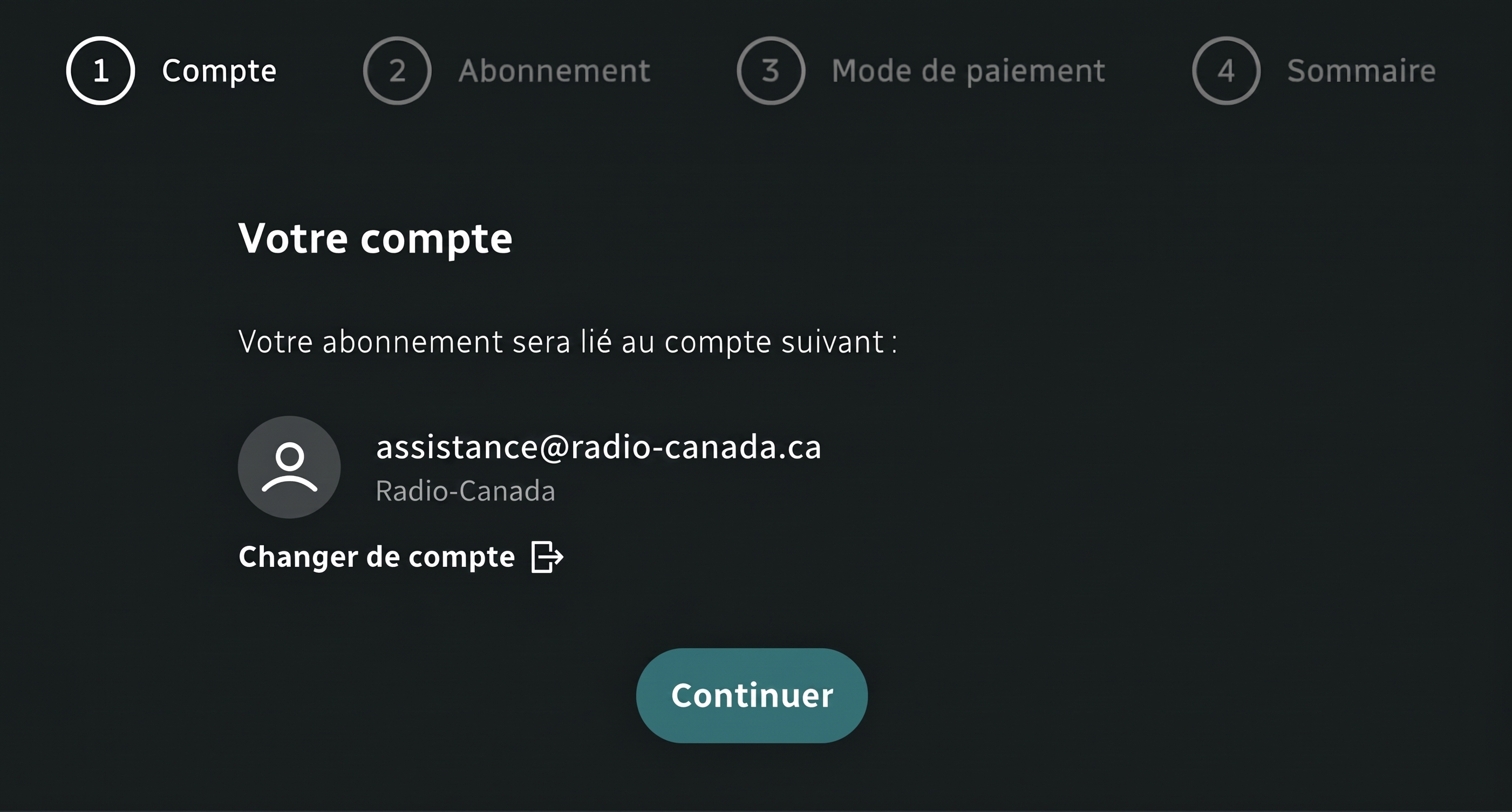Select number 4 in the progress stepper
1512x812 pixels.
pos(1226,70)
